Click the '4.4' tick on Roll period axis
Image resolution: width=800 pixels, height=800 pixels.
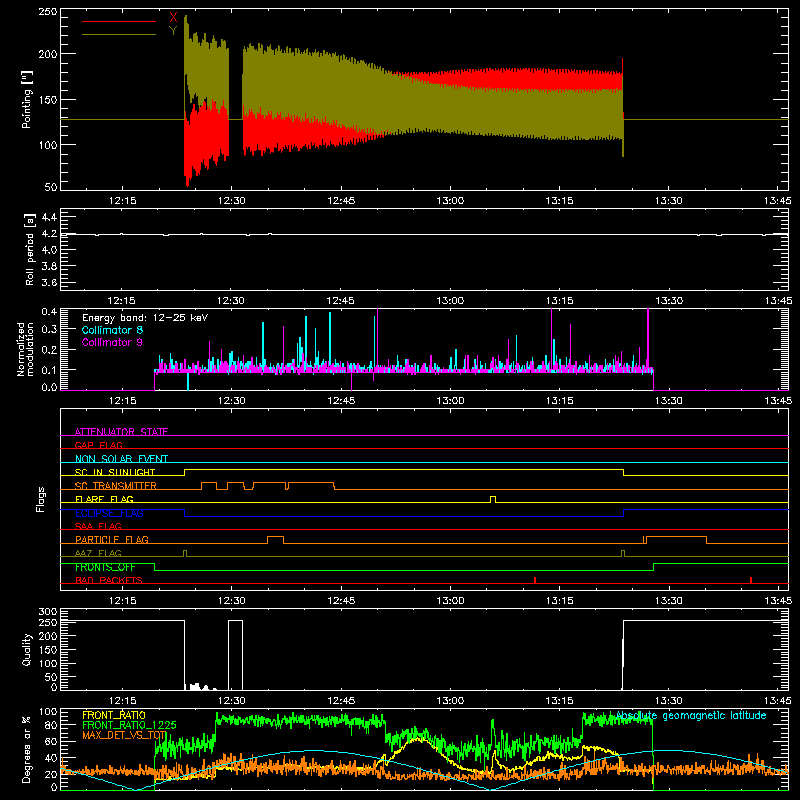pyautogui.click(x=49, y=217)
